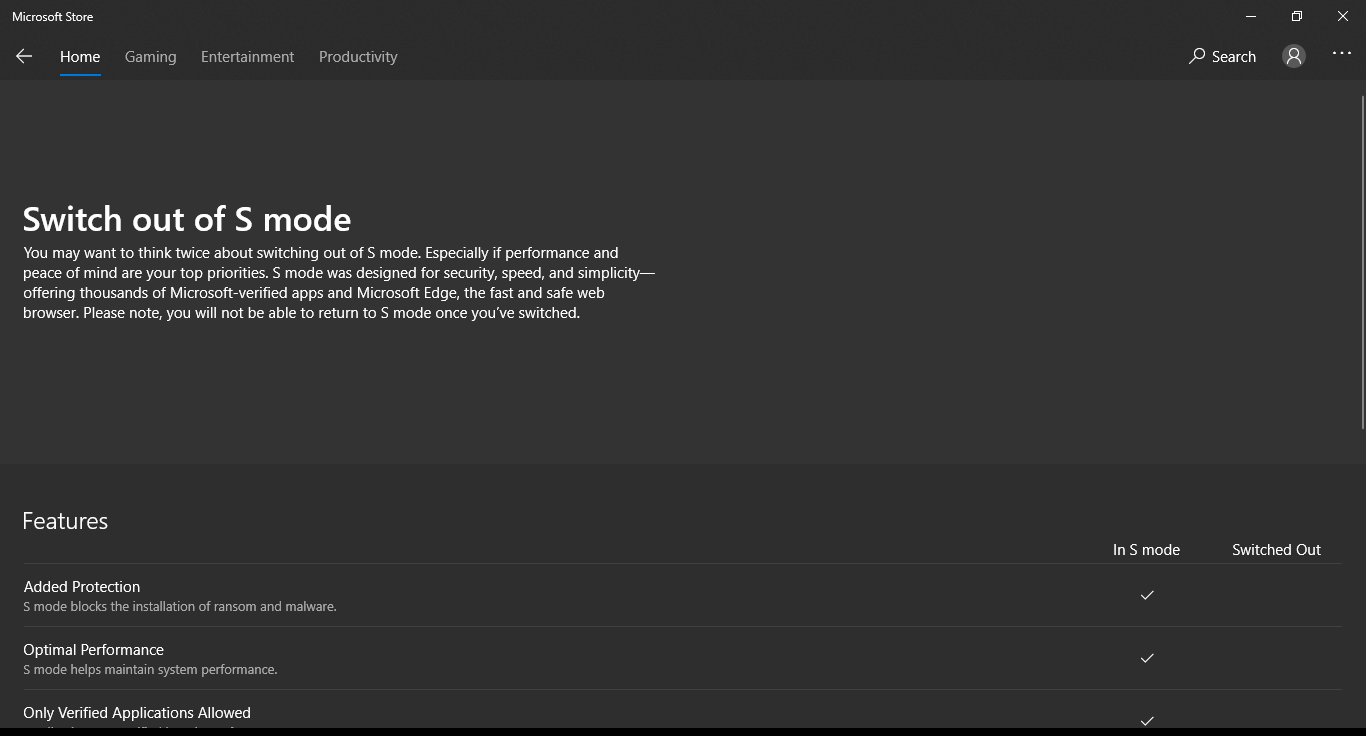Click 'Only Verified Applications Allowed' row title
The height and width of the screenshot is (736, 1366).
[137, 713]
